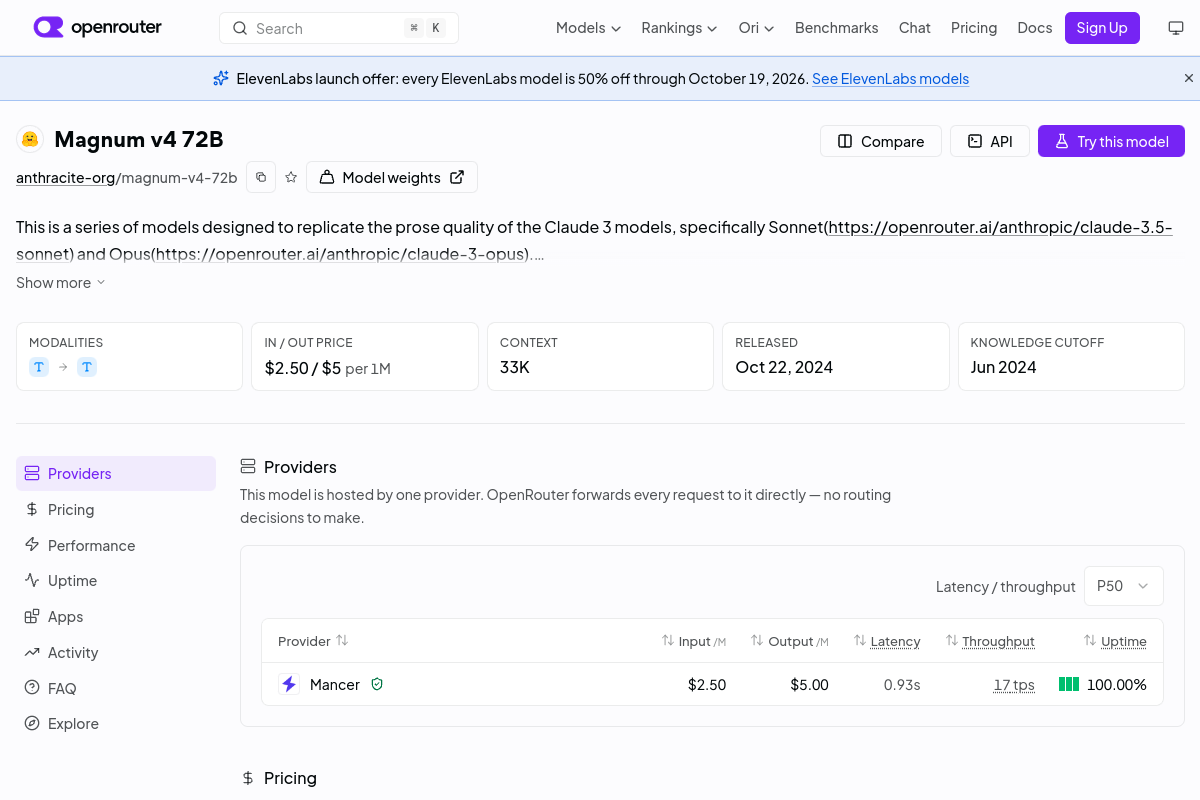Go to the Benchmarks page

tap(836, 28)
